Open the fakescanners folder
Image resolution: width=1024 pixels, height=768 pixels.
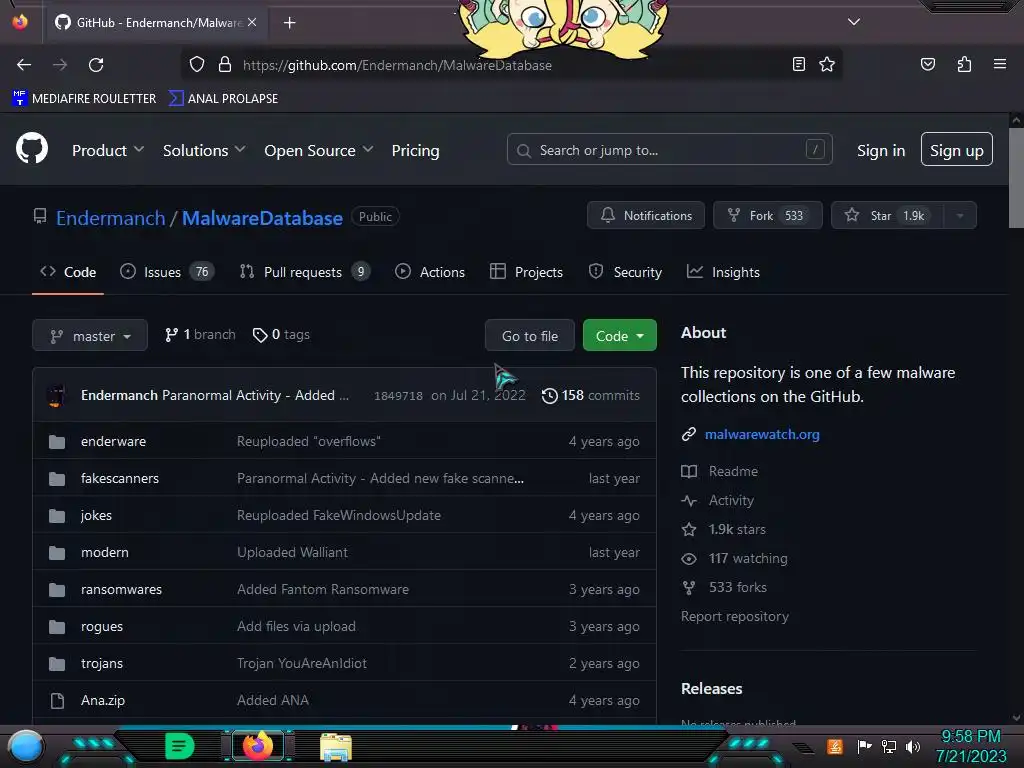tap(120, 479)
